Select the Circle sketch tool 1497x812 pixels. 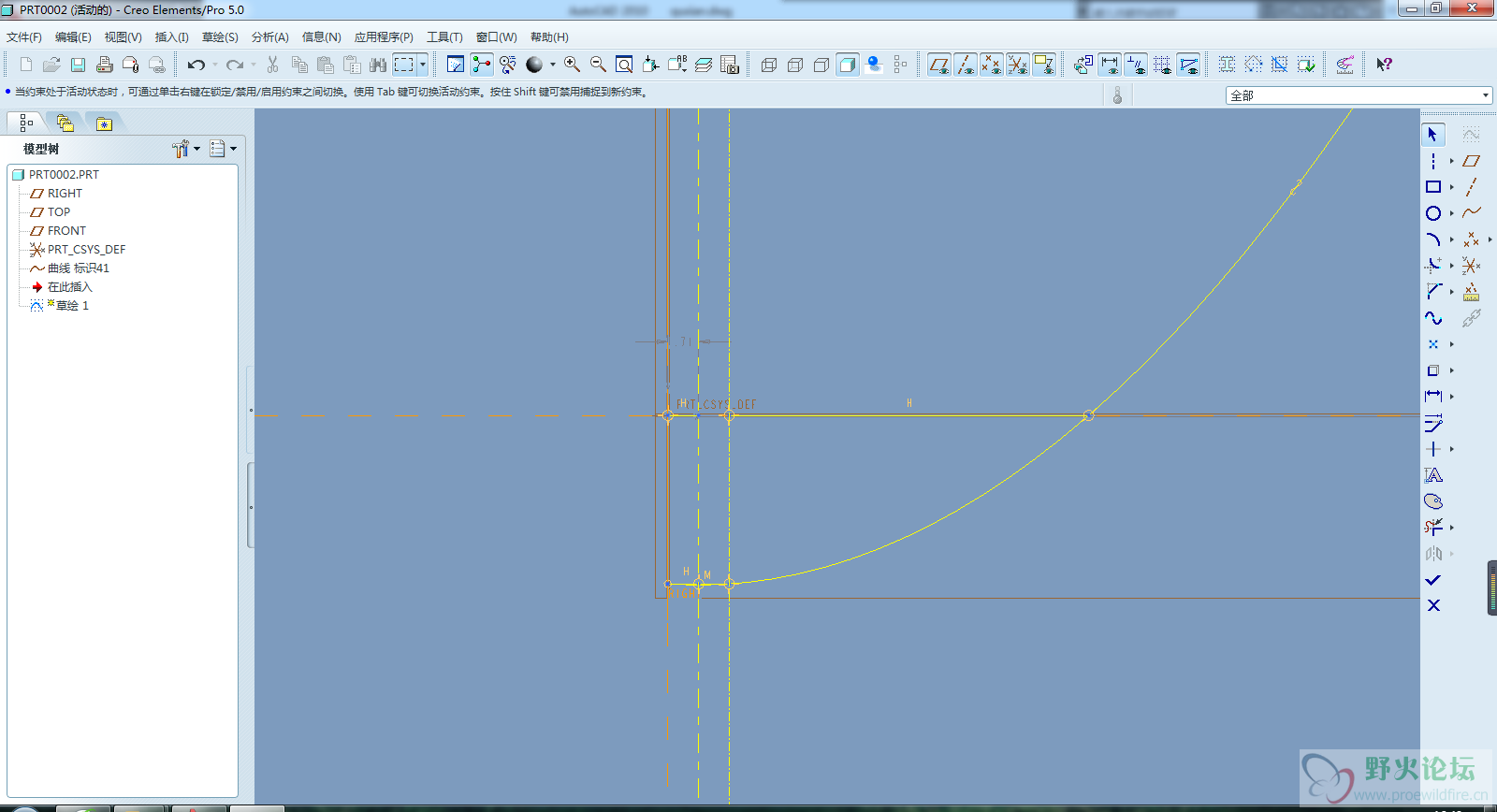tap(1433, 213)
